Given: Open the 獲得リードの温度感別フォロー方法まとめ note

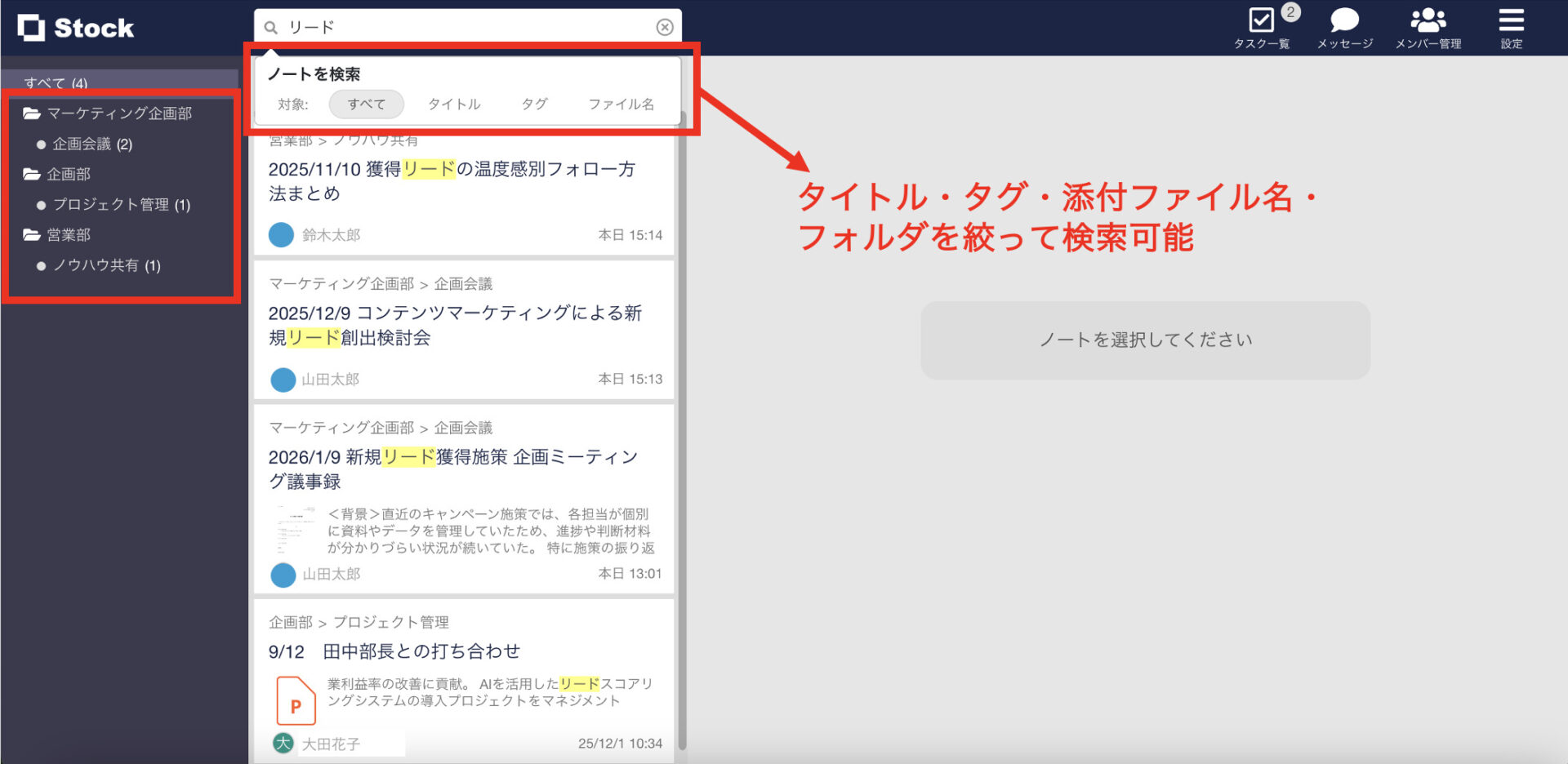Looking at the screenshot, I should (453, 181).
